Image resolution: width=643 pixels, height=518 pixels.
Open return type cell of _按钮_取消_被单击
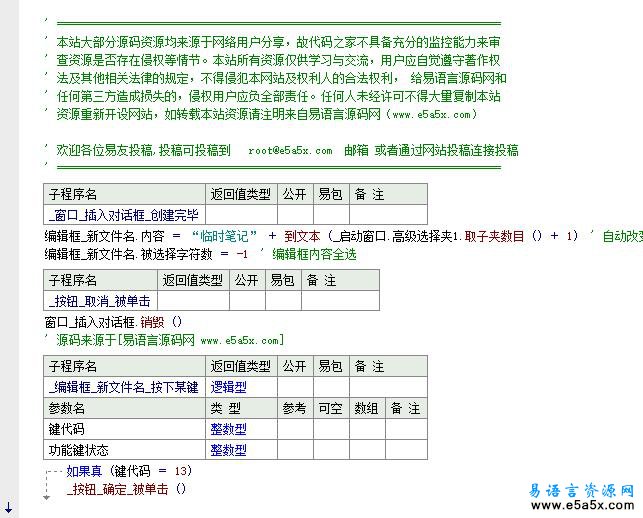tap(193, 301)
